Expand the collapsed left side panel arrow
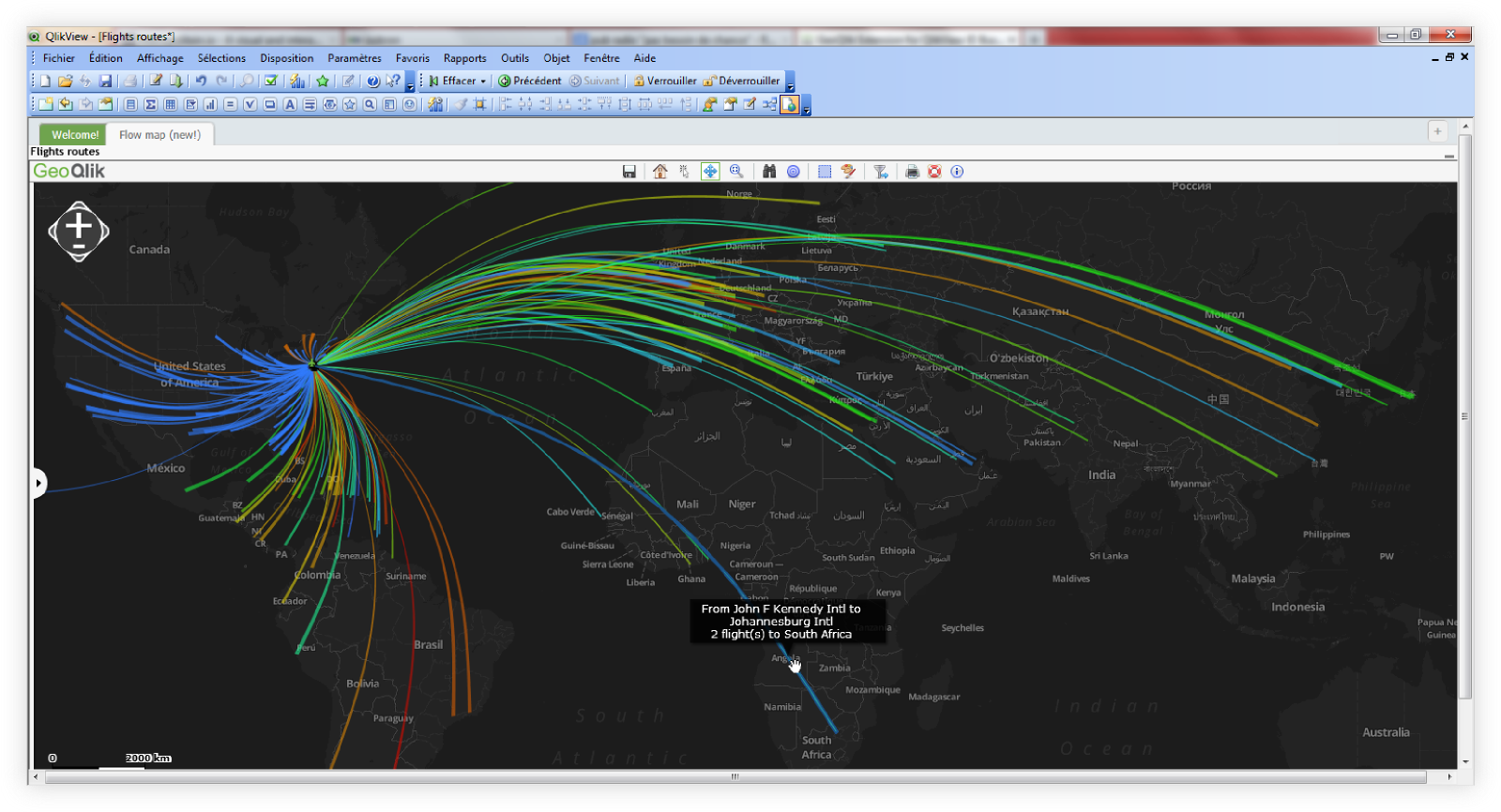Screen dimensions: 1501x812 [x=38, y=484]
